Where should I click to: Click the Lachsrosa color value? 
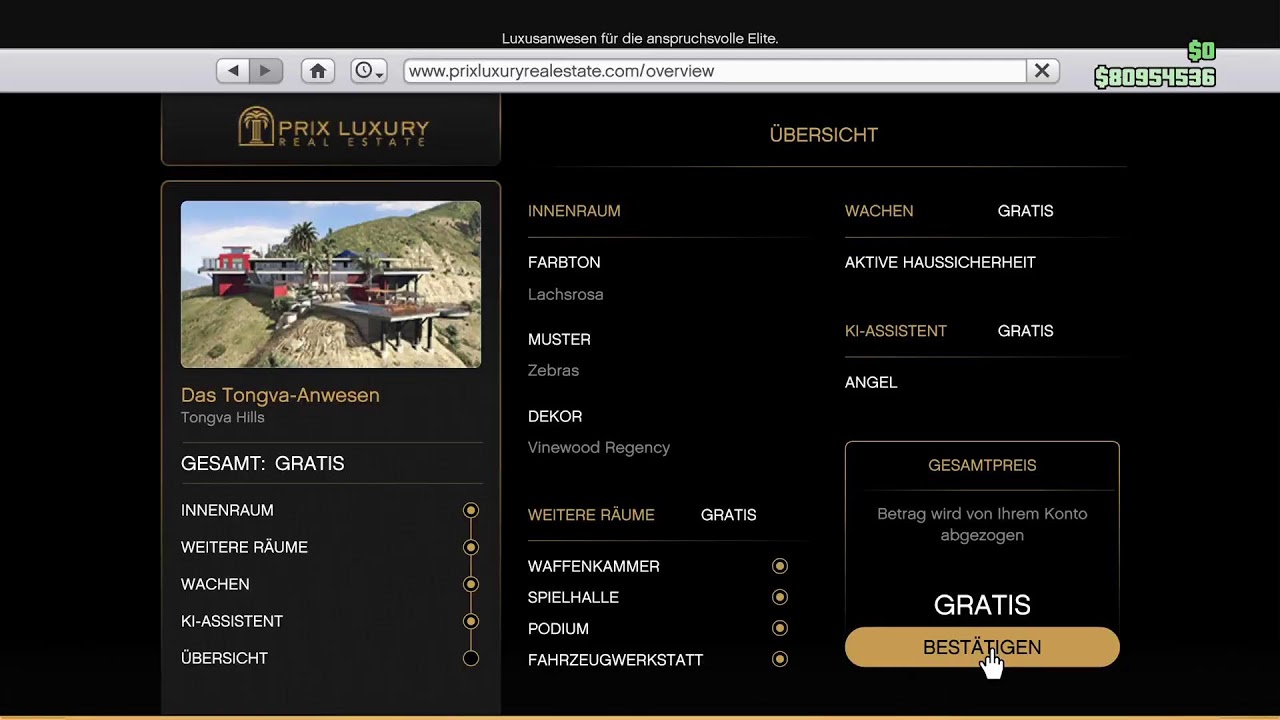[566, 294]
